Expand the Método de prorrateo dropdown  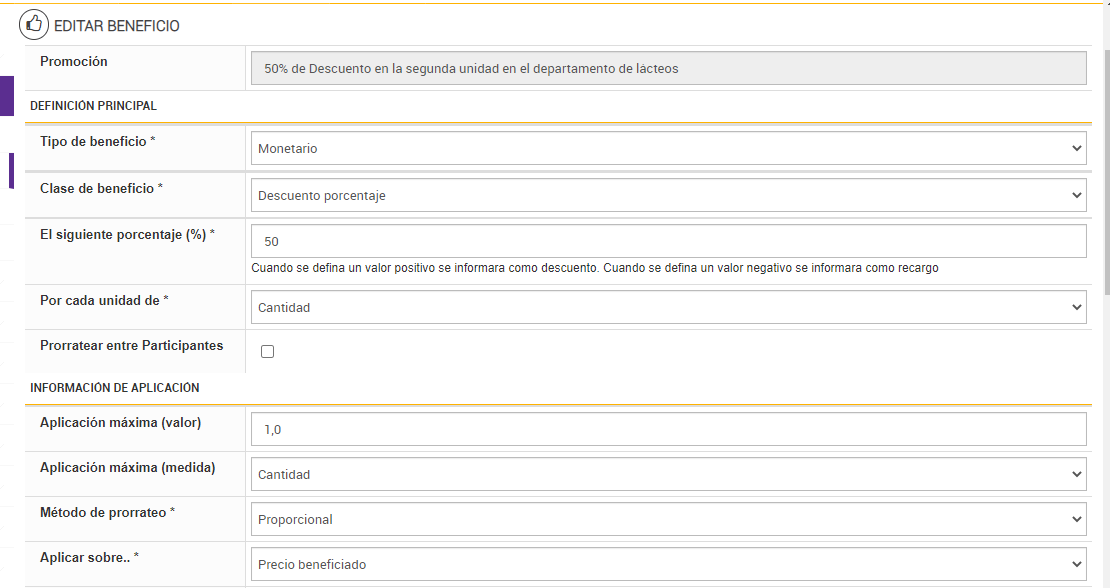click(x=668, y=519)
